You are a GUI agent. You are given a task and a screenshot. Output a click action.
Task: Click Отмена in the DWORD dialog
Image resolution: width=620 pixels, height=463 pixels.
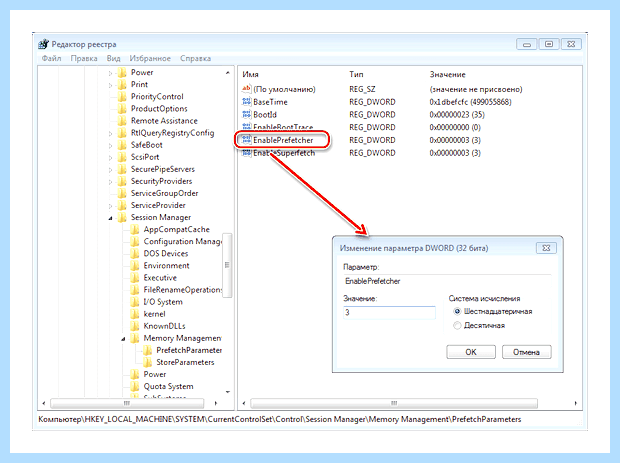pyautogui.click(x=526, y=352)
